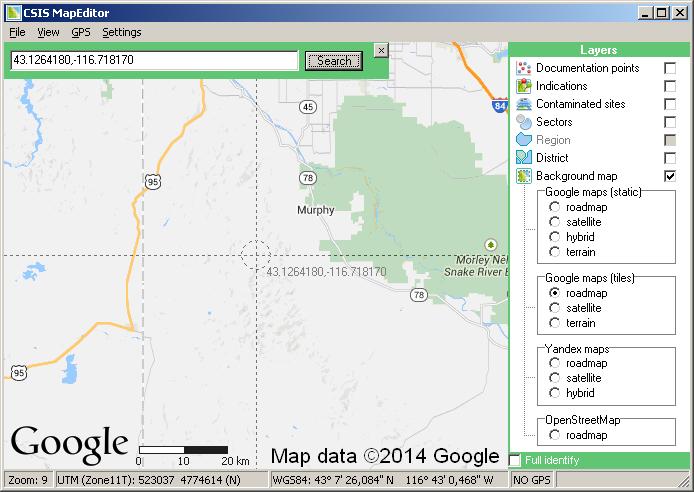
Task: Click the park tree marker on map
Action: (x=490, y=244)
